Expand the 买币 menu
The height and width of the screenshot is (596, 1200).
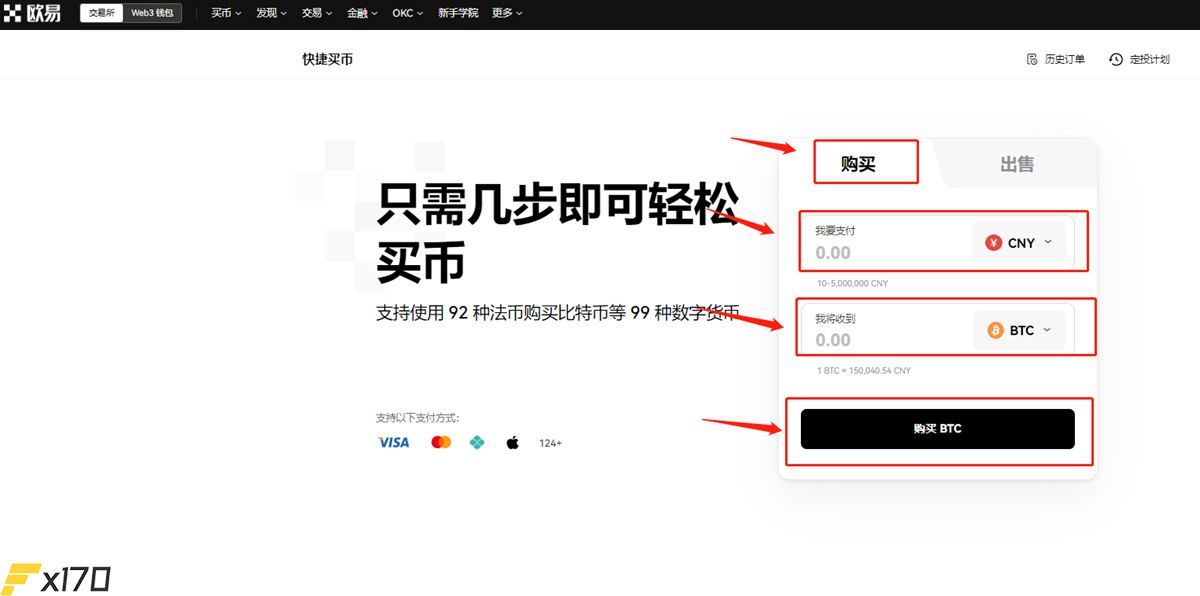[x=226, y=13]
